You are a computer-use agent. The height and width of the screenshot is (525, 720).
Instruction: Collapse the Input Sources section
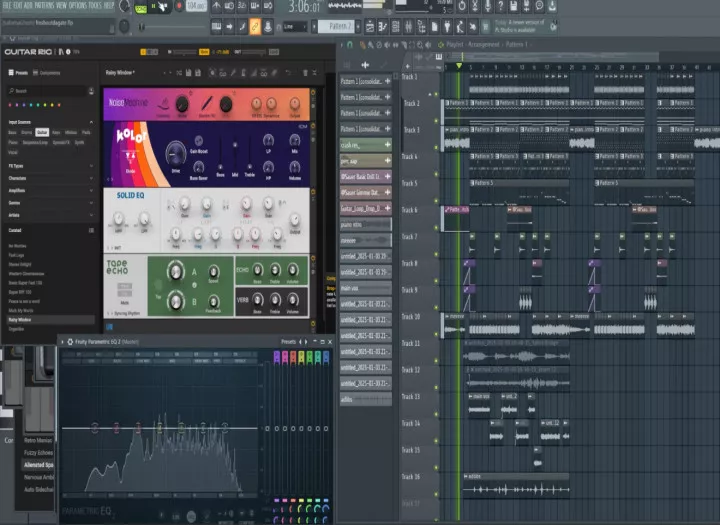click(x=91, y=122)
